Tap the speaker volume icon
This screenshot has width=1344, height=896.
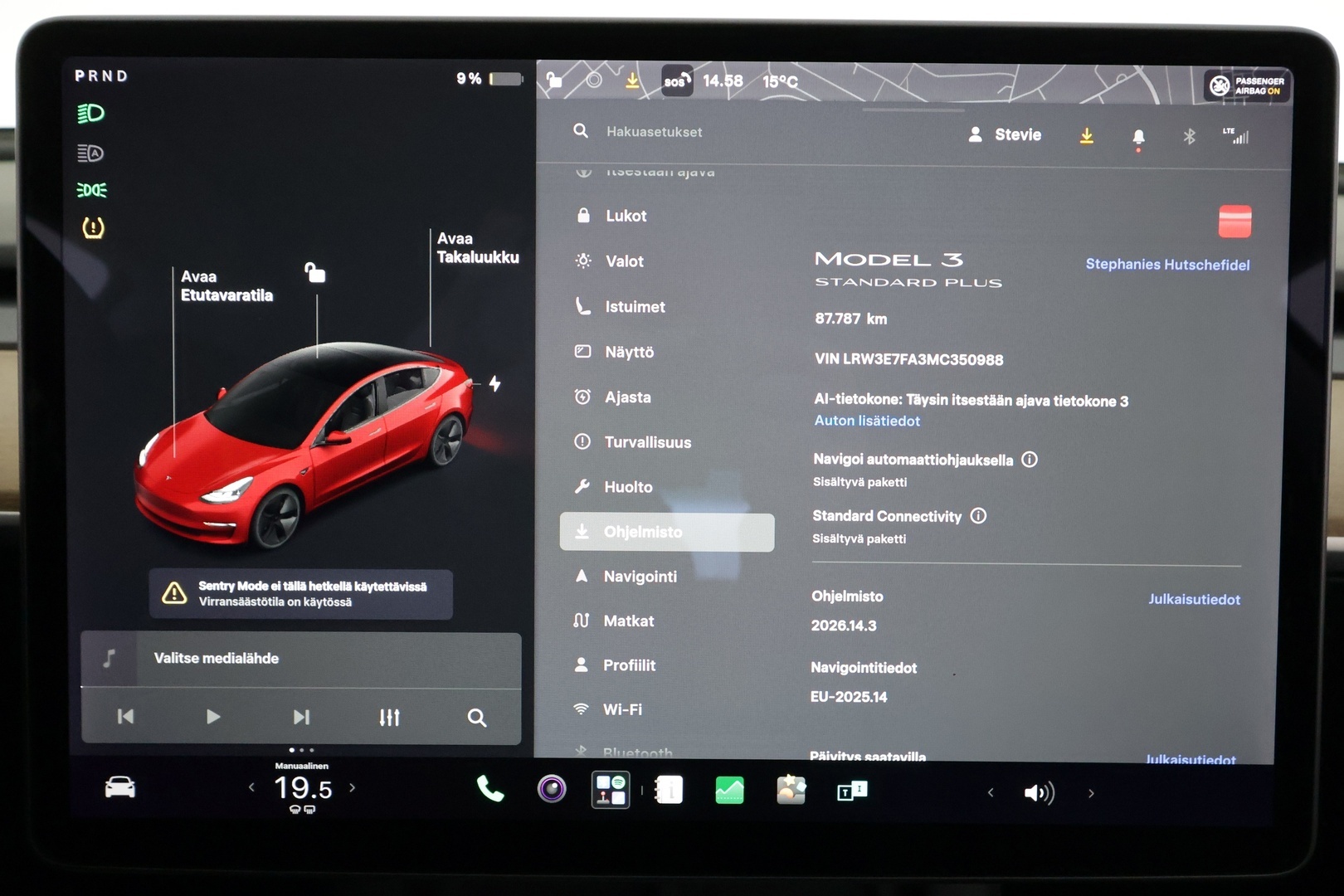pyautogui.click(x=1039, y=793)
